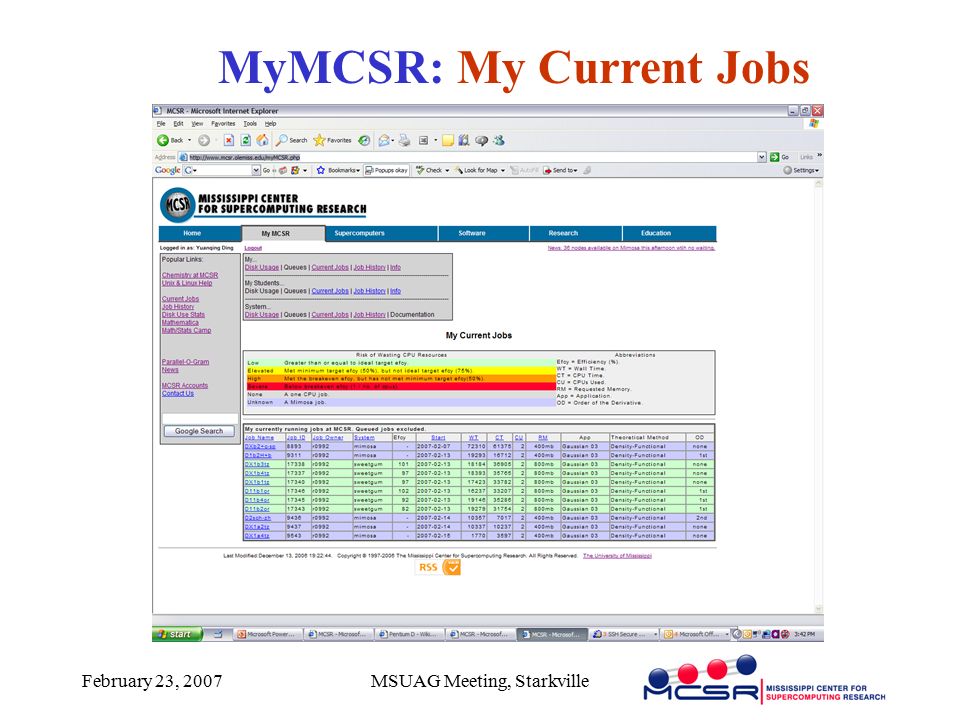Click the green Go button icon
The width and height of the screenshot is (960, 720).
point(774,157)
